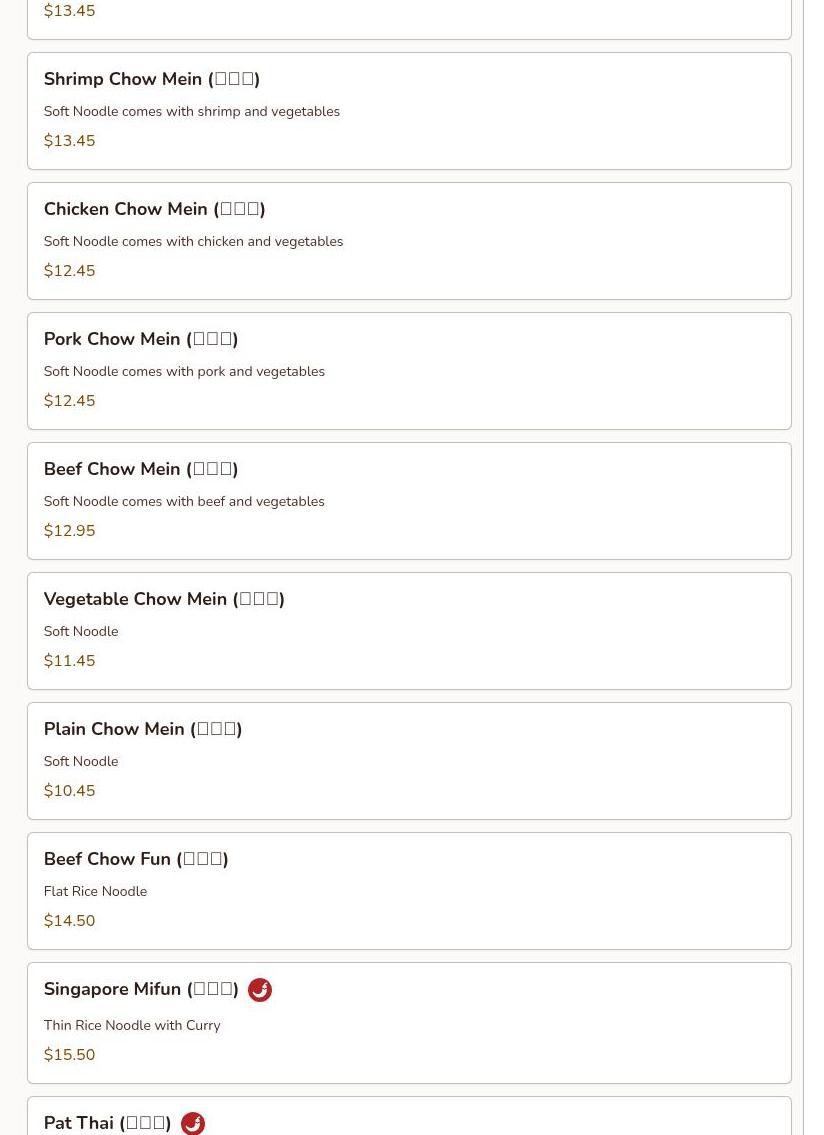This screenshot has height=1135, width=824.
Task: Click the spicy pepper icon beside Pat Thai
Action: (193, 1123)
